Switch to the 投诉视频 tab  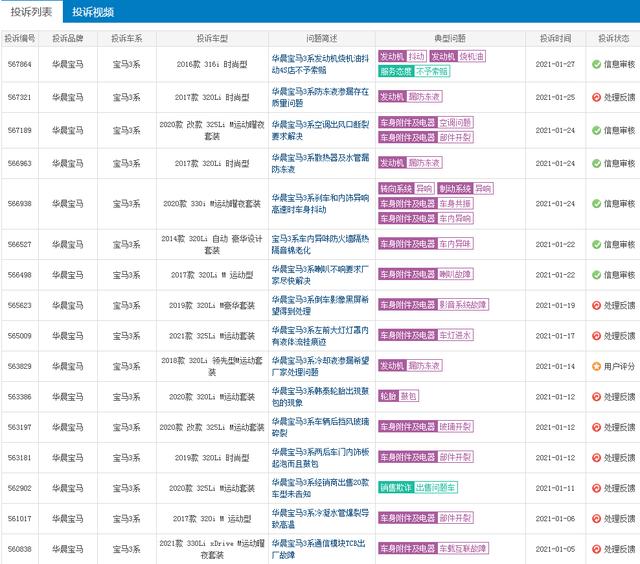(x=93, y=12)
